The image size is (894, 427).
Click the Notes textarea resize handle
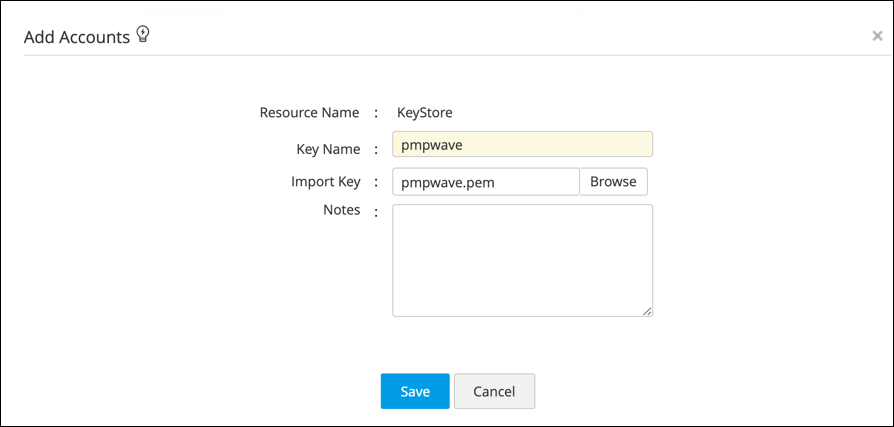click(x=647, y=311)
